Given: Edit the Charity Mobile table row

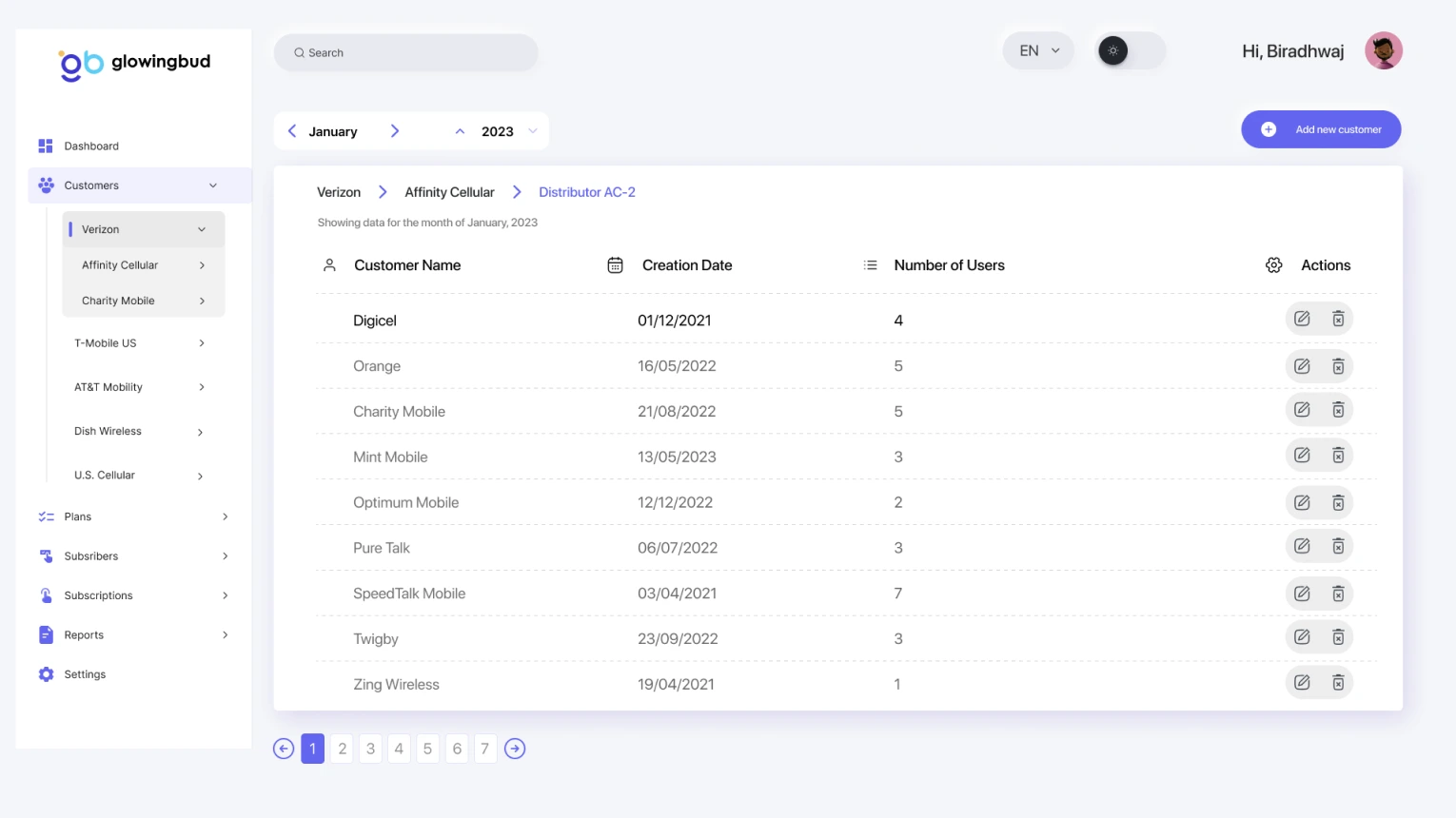Looking at the screenshot, I should click(x=1302, y=410).
